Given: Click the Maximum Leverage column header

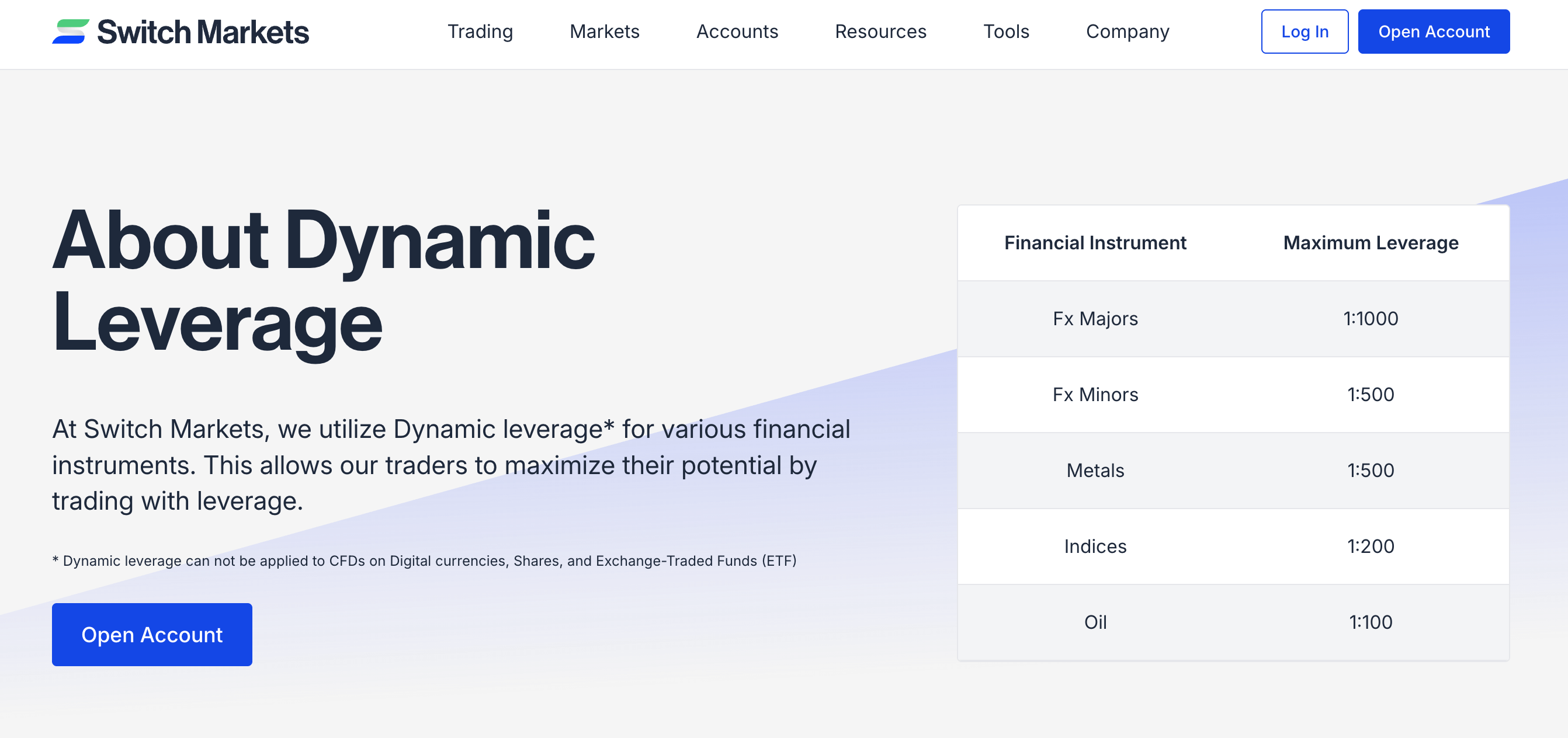Looking at the screenshot, I should tap(1370, 243).
